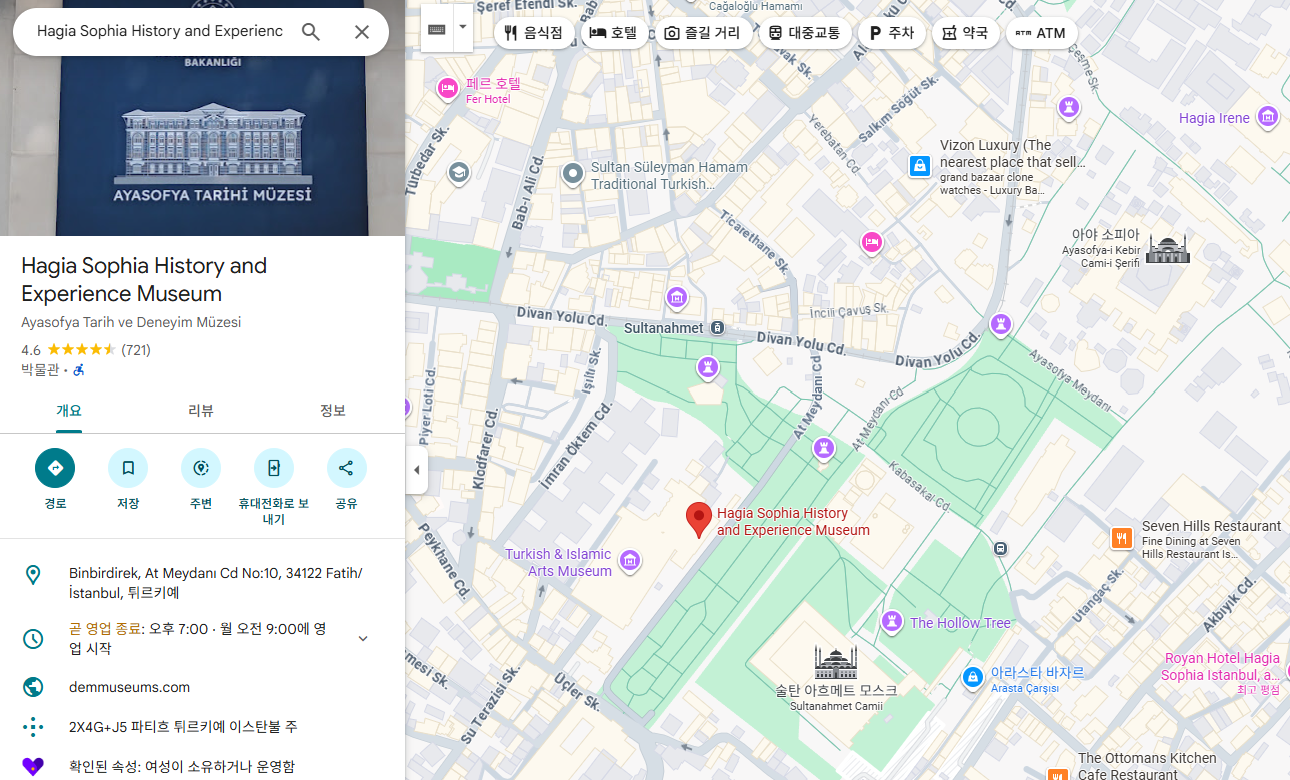Click the search magnifier icon
The image size is (1290, 780).
[x=311, y=32]
